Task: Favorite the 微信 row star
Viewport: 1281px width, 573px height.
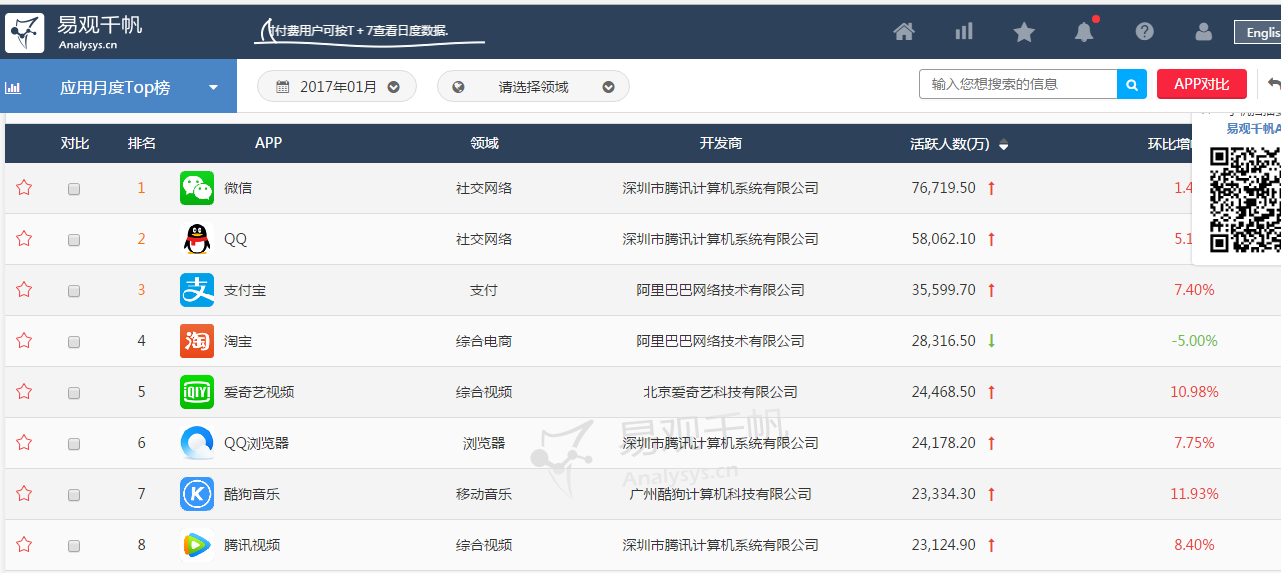Action: coord(24,187)
